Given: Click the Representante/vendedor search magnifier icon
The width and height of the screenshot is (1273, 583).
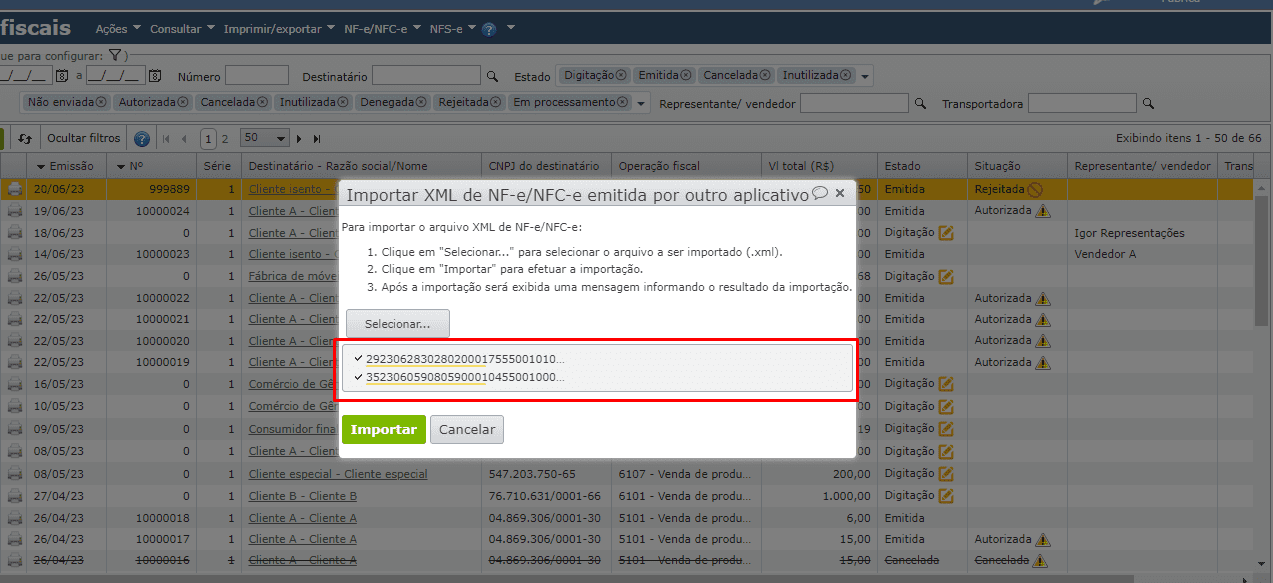Looking at the screenshot, I should click(920, 103).
